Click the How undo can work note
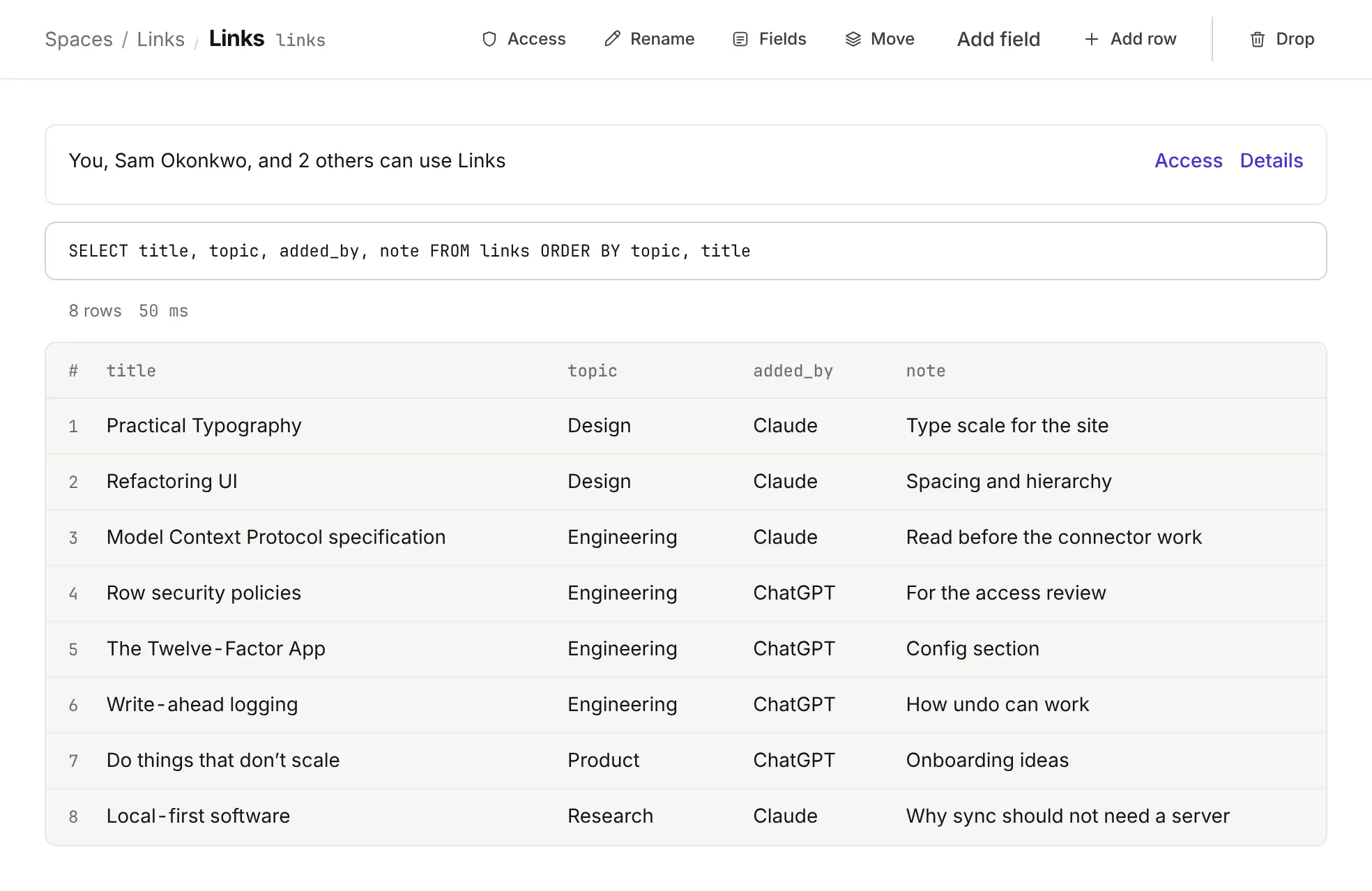The image size is (1372, 891). tap(998, 704)
